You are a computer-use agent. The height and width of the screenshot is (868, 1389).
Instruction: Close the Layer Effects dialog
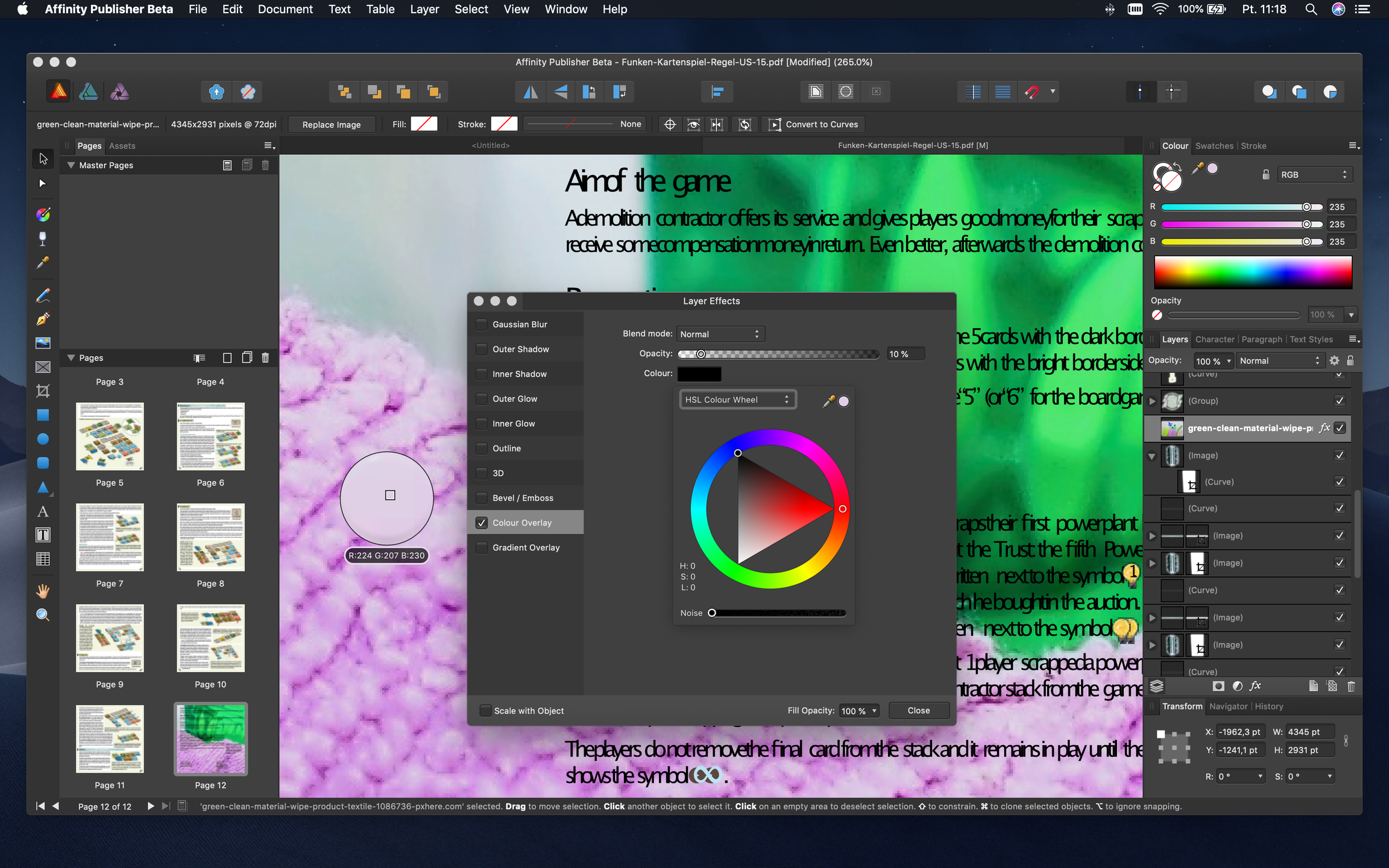919,711
